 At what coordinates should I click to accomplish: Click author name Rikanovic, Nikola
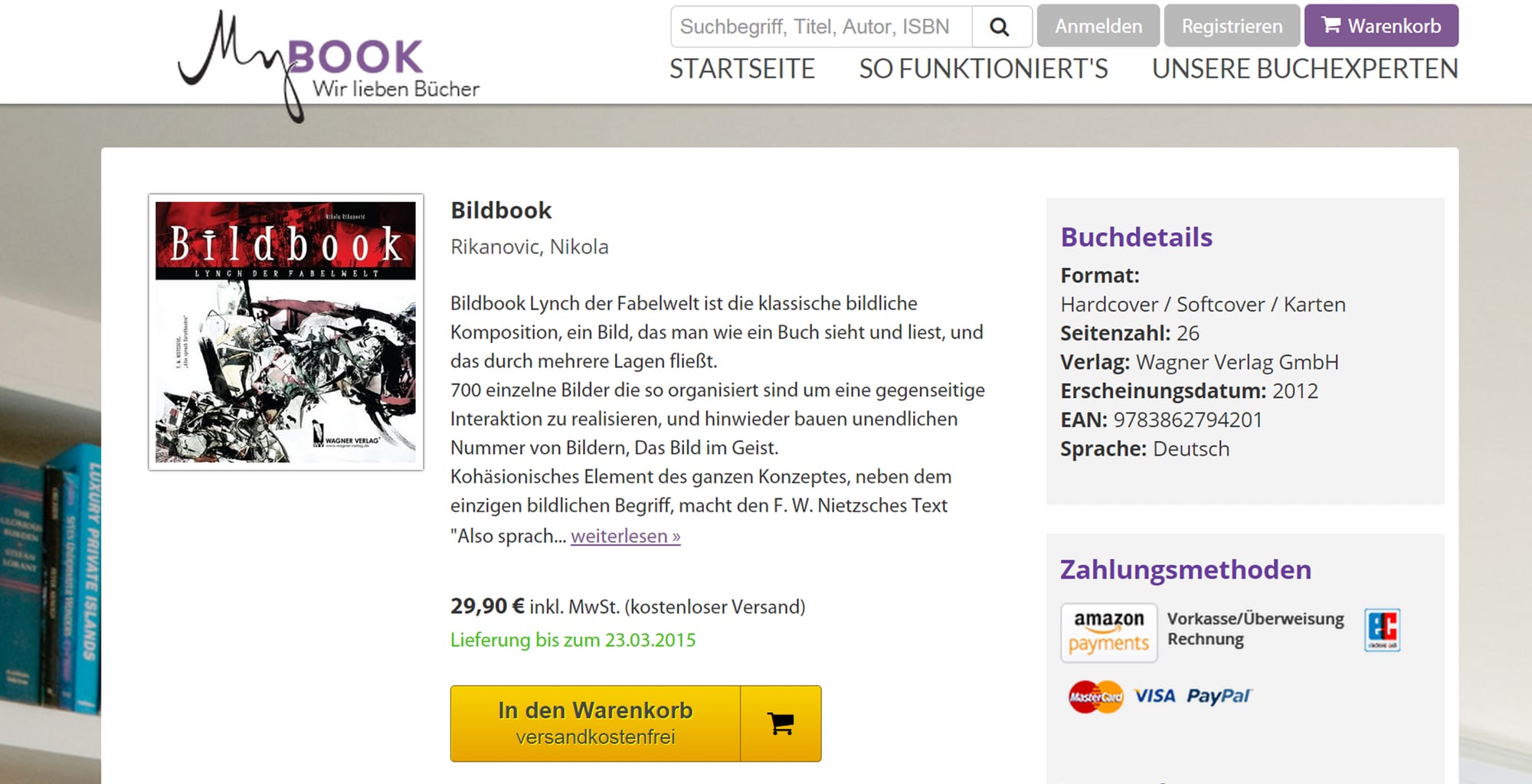click(529, 247)
